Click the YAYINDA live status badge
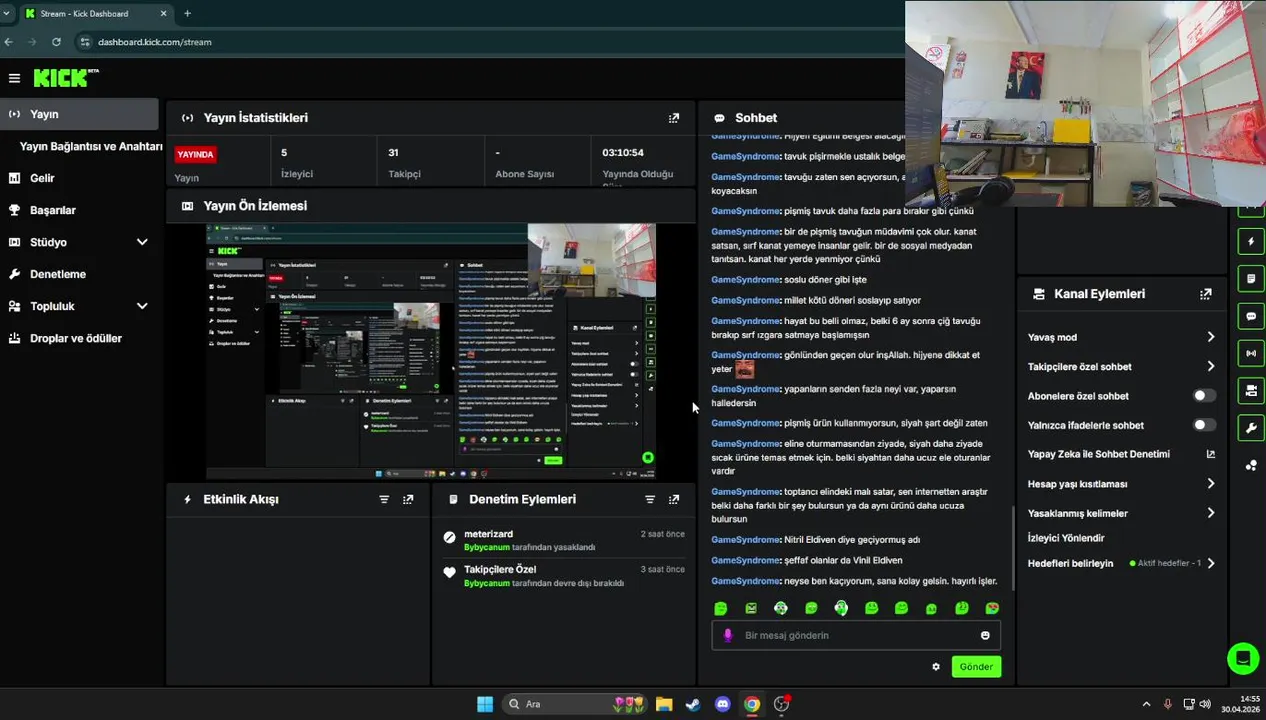The width and height of the screenshot is (1266, 720). (195, 155)
